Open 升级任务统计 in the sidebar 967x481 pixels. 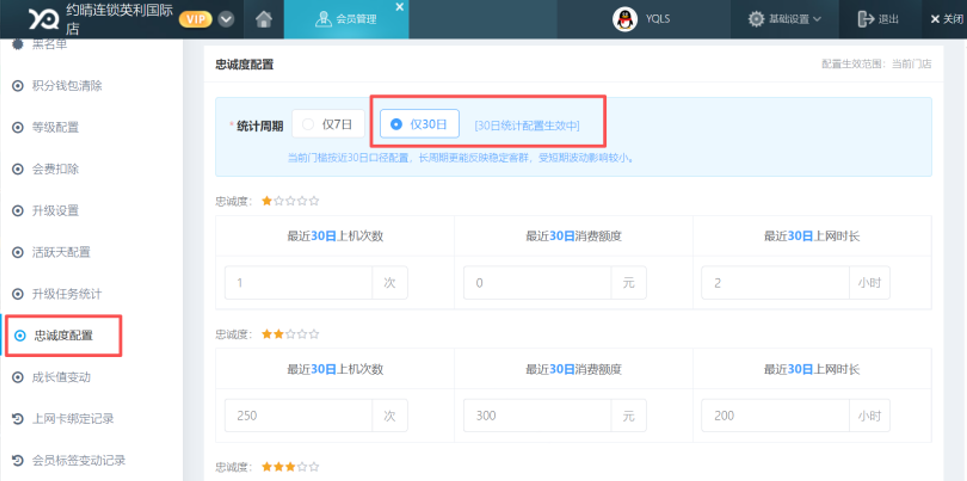coord(67,294)
